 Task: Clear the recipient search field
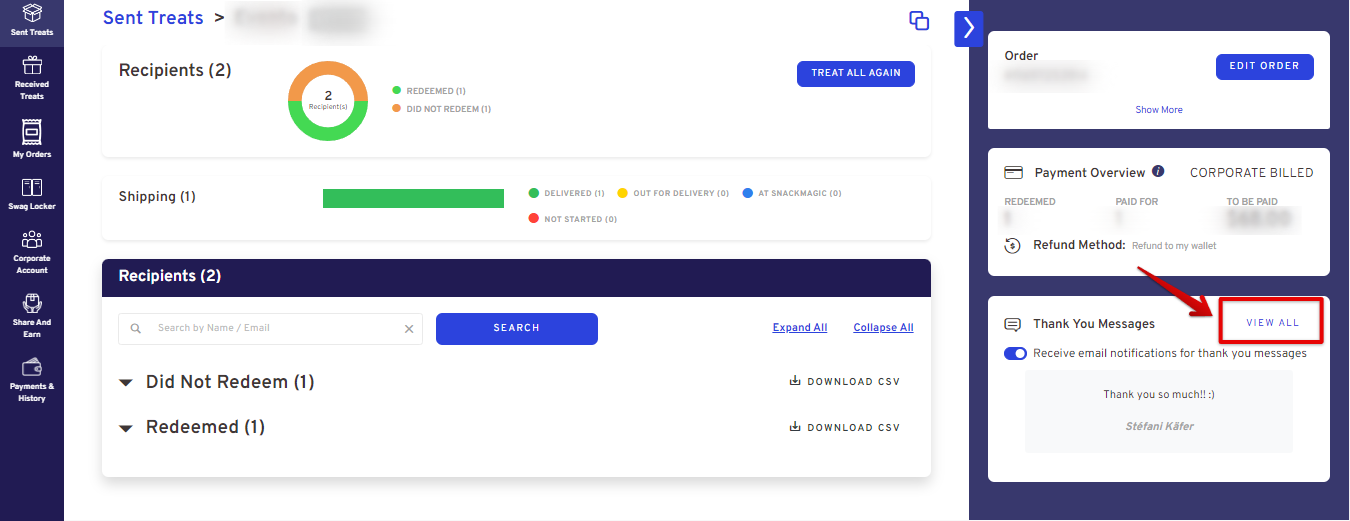click(408, 329)
